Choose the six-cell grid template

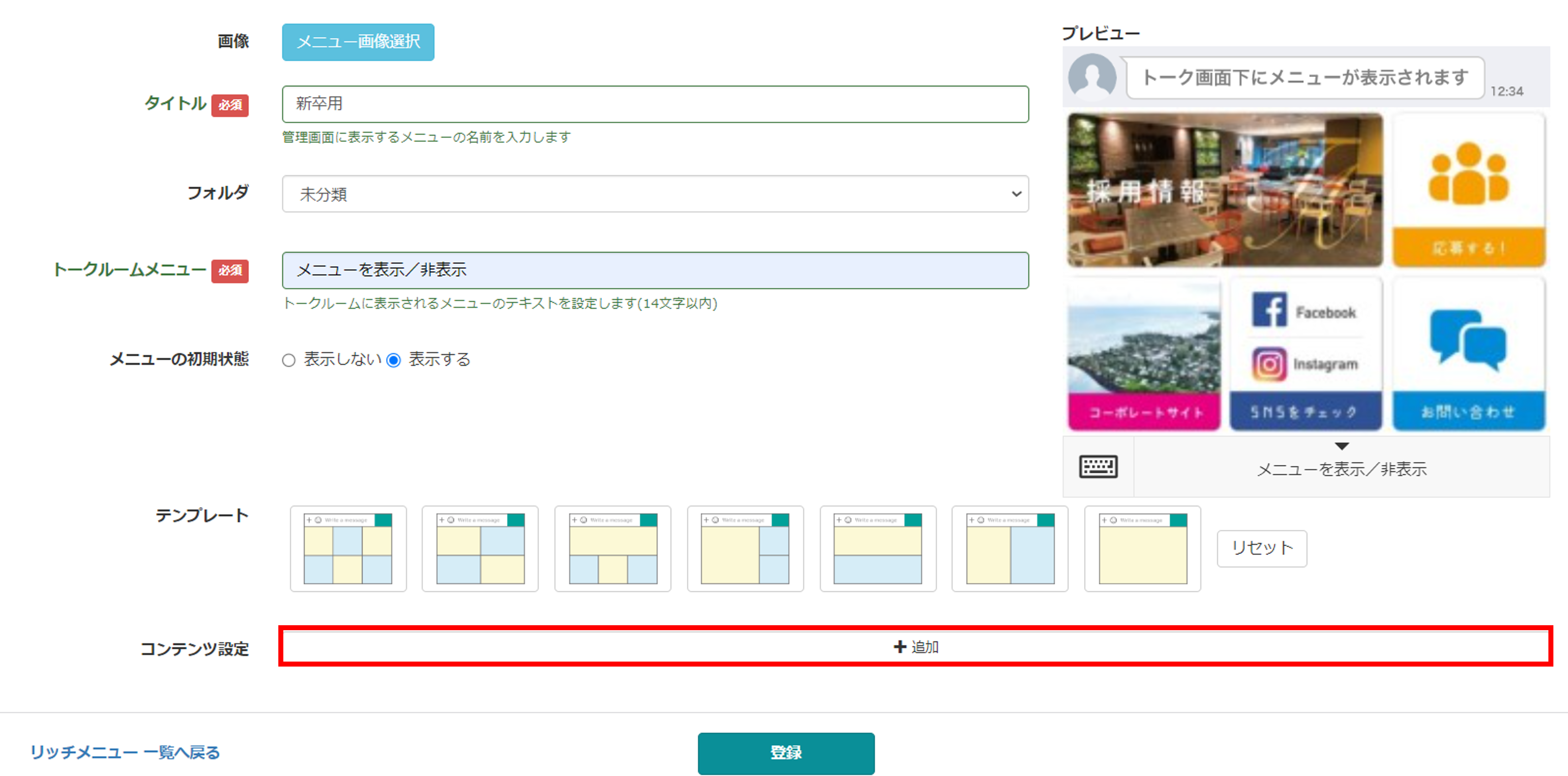[x=348, y=548]
